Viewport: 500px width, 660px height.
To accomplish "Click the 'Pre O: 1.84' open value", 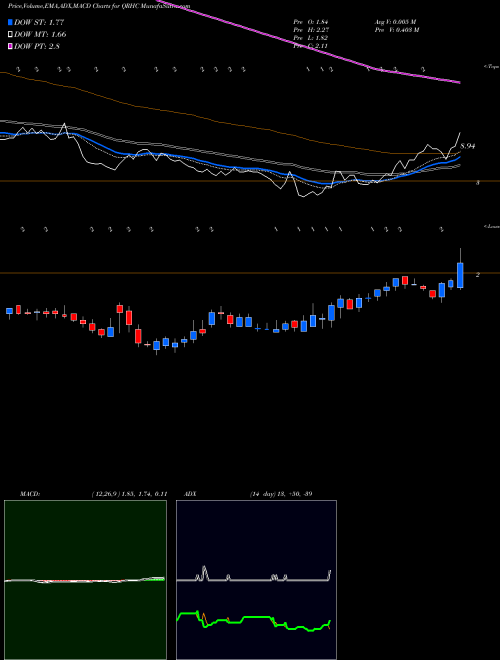I will point(311,22).
